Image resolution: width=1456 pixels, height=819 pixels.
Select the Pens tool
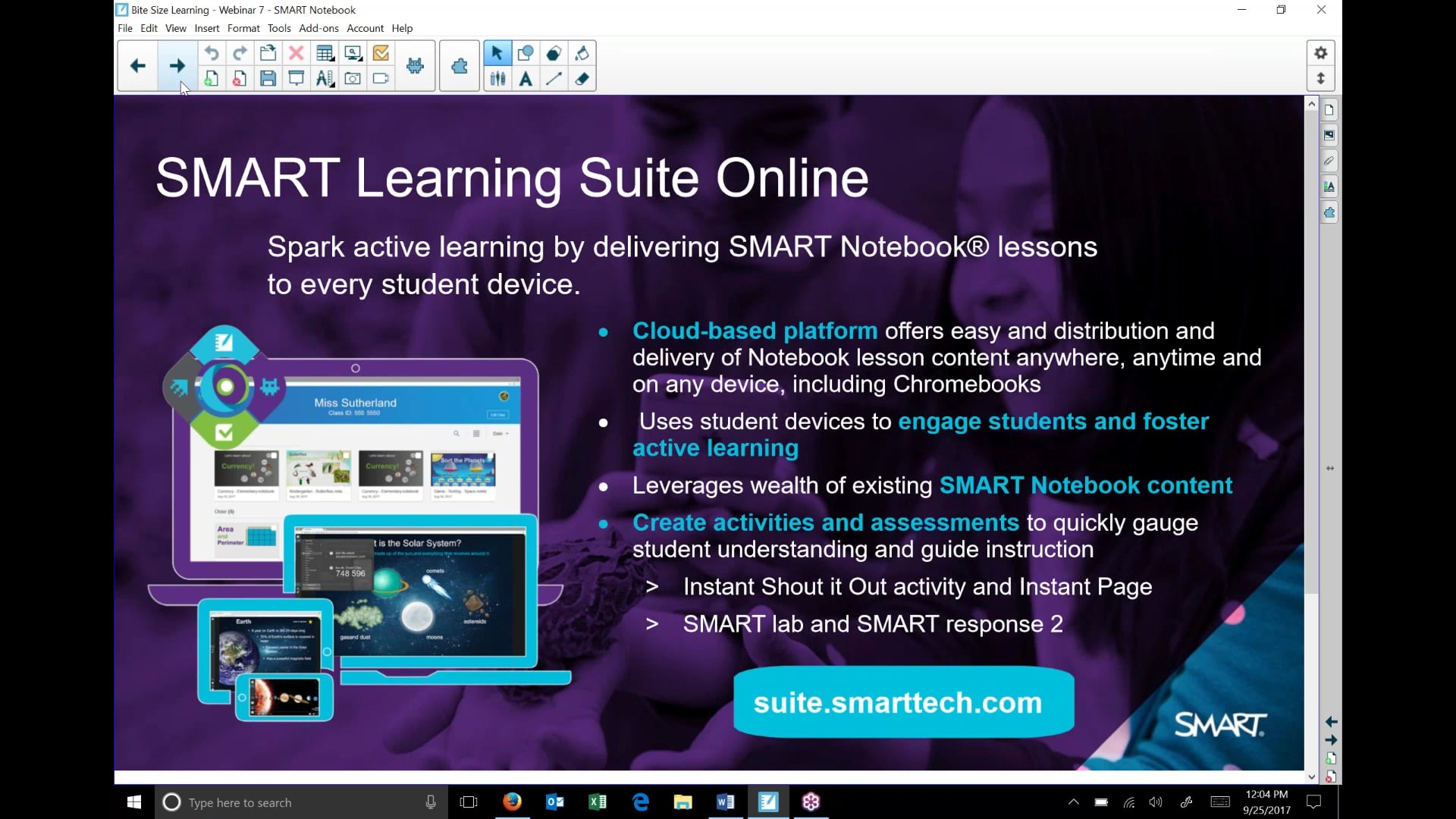pos(497,78)
